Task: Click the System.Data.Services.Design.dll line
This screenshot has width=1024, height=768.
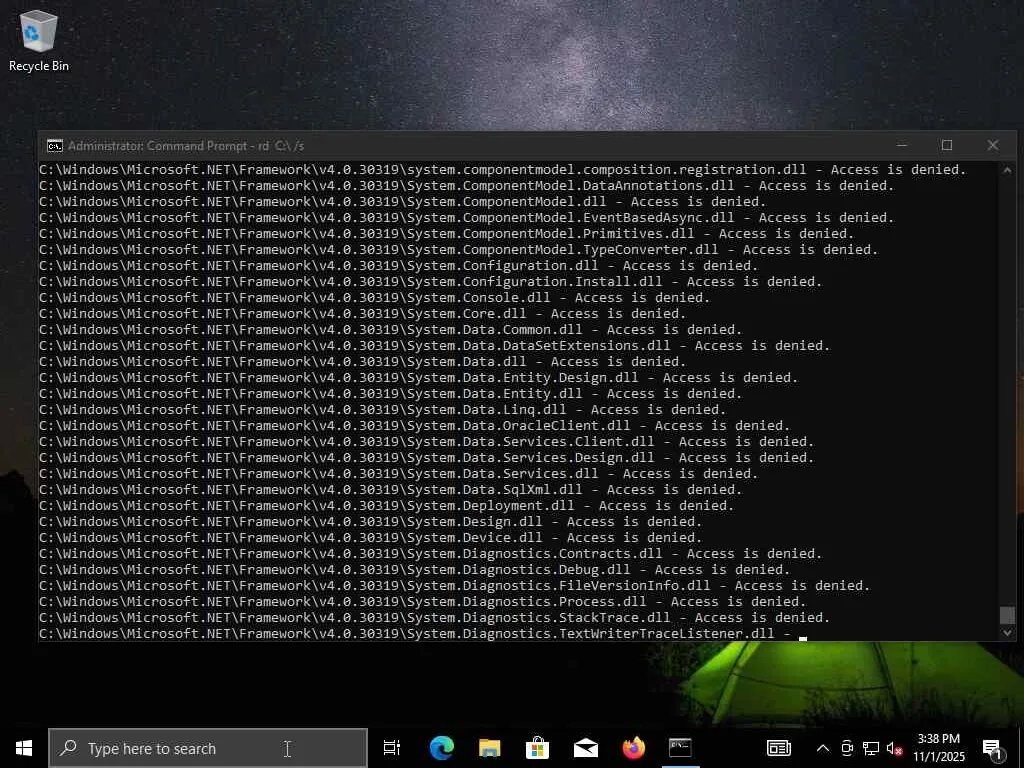Action: [x=426, y=458]
